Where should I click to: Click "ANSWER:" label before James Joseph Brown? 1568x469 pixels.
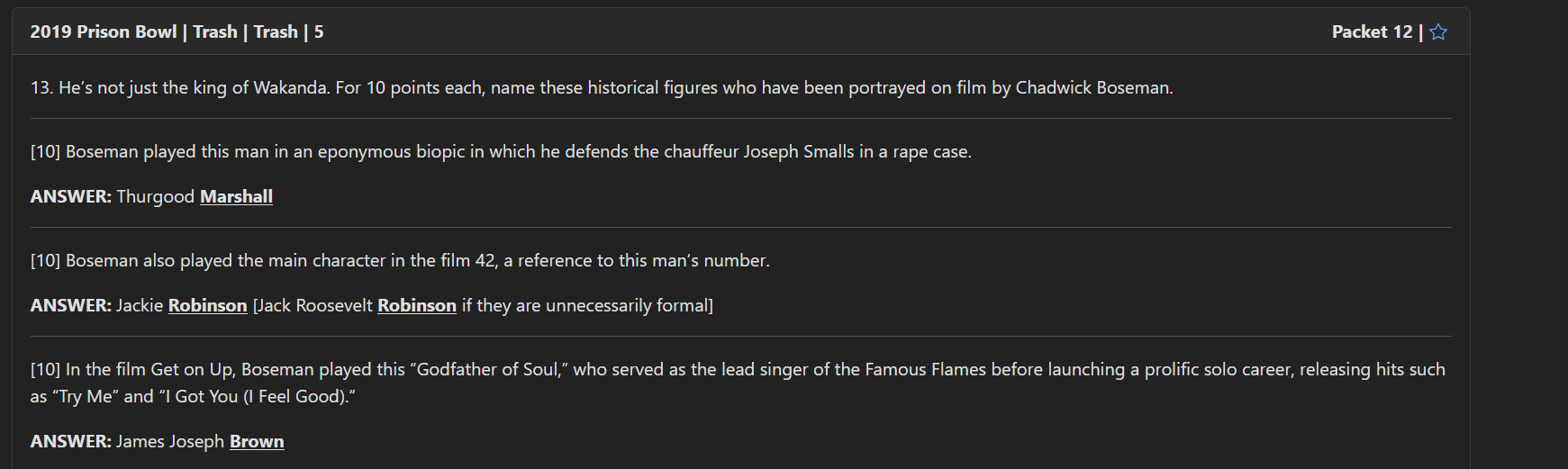(70, 442)
